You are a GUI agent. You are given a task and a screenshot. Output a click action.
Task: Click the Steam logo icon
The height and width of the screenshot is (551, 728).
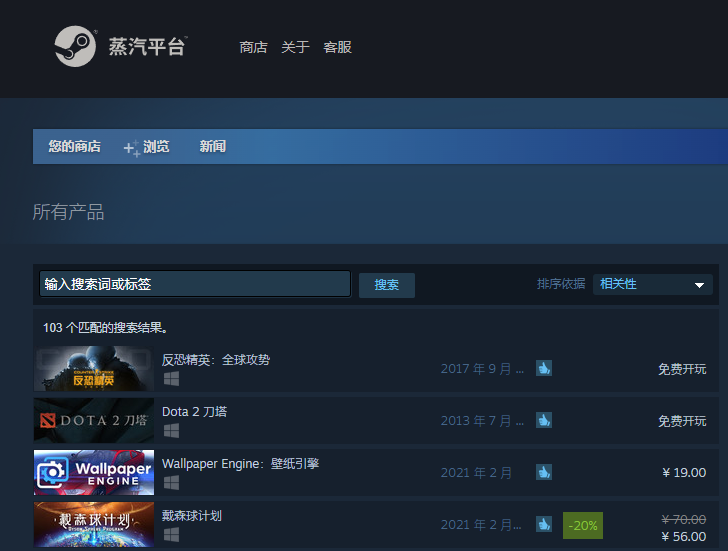pos(75,46)
